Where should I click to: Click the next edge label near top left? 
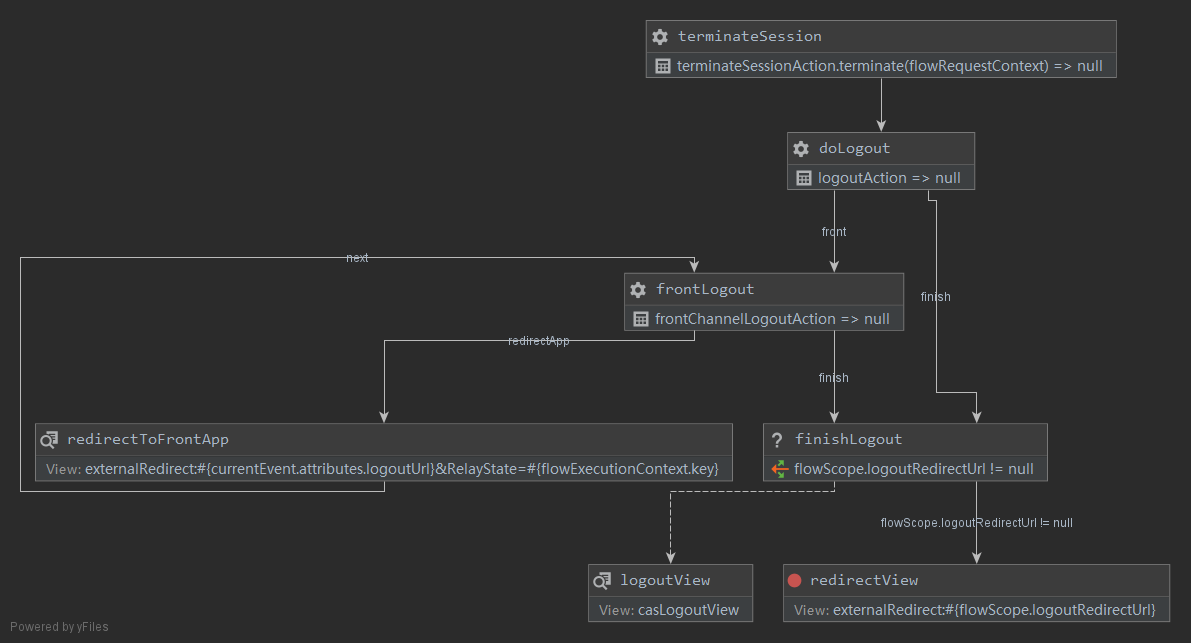coord(357,257)
